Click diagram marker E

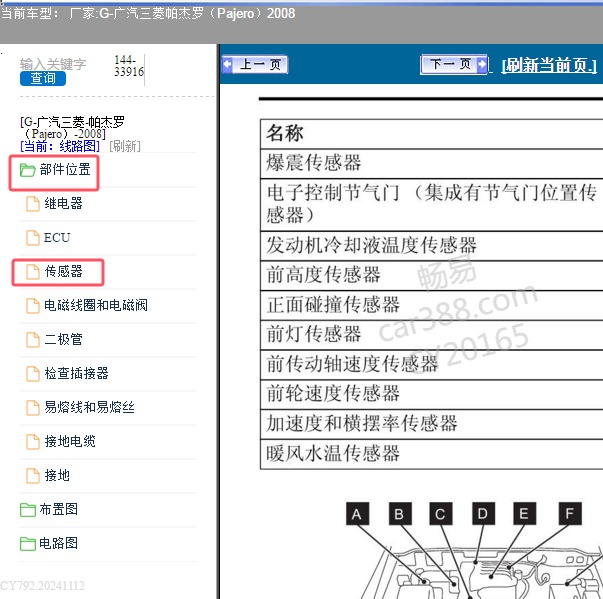pyautogui.click(x=524, y=514)
